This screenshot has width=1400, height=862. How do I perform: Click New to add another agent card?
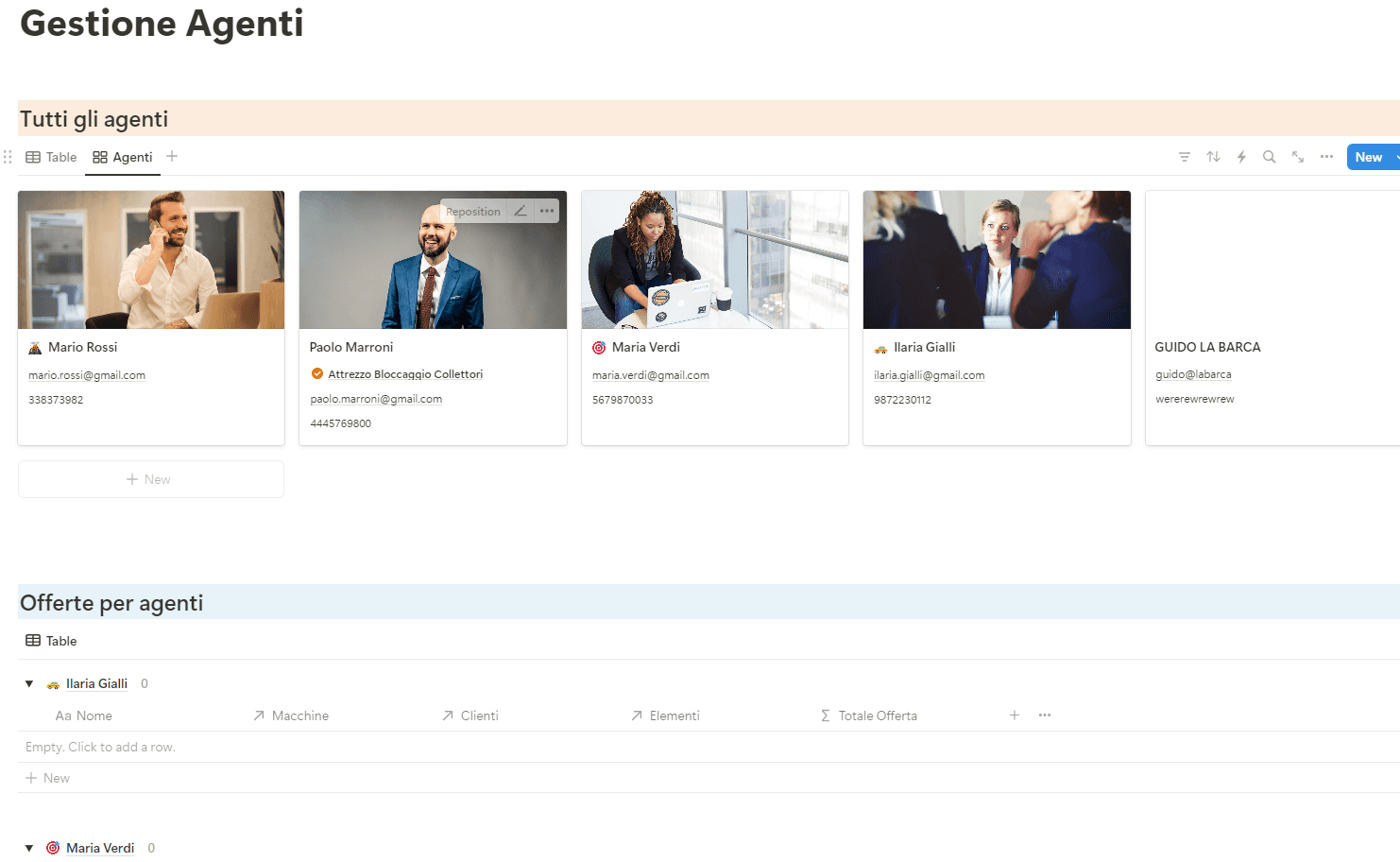click(150, 479)
